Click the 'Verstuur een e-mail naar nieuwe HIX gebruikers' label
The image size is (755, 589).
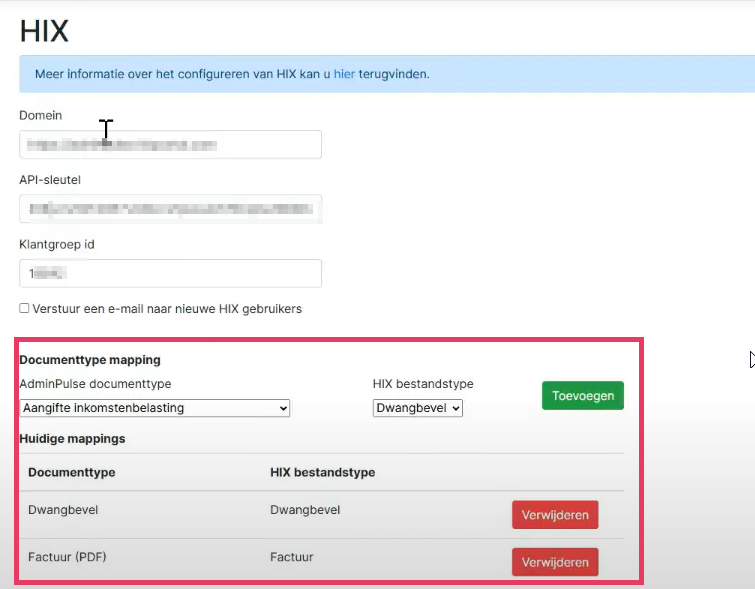tap(167, 309)
